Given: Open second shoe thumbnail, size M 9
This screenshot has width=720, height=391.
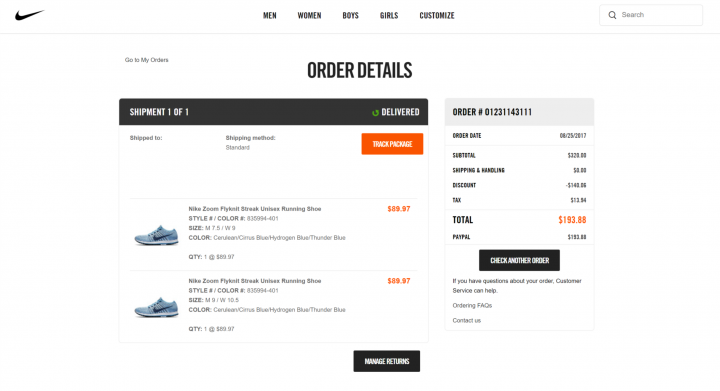Looking at the screenshot, I should click(x=156, y=307).
